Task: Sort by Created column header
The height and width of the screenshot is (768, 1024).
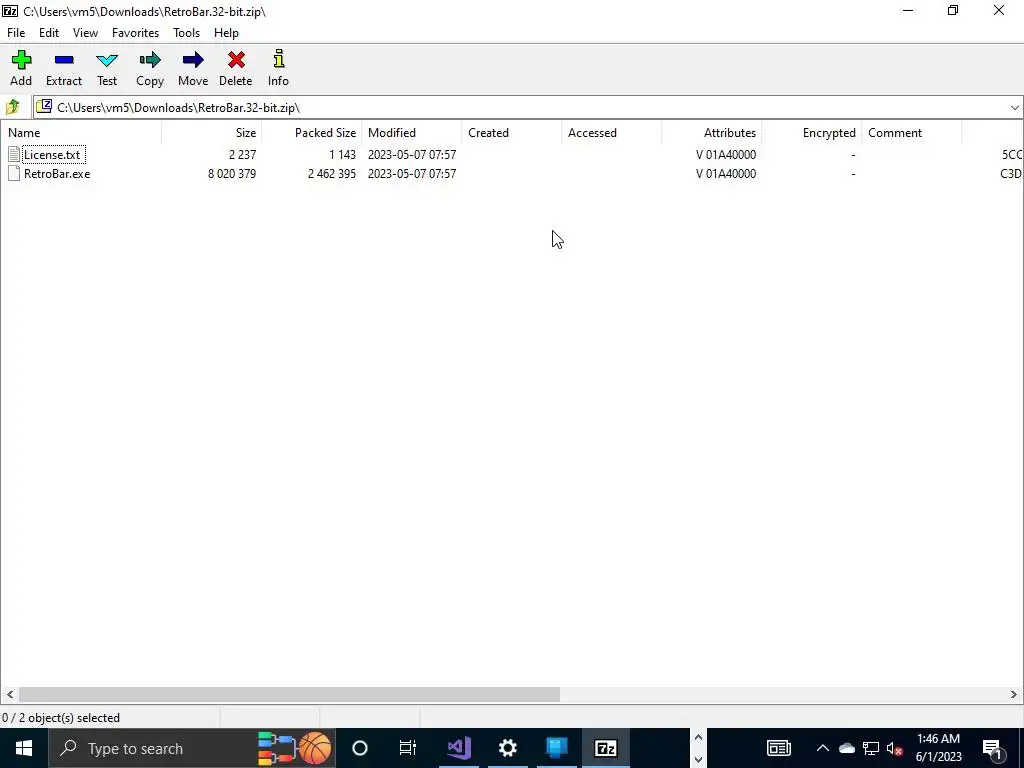Action: coord(511,133)
